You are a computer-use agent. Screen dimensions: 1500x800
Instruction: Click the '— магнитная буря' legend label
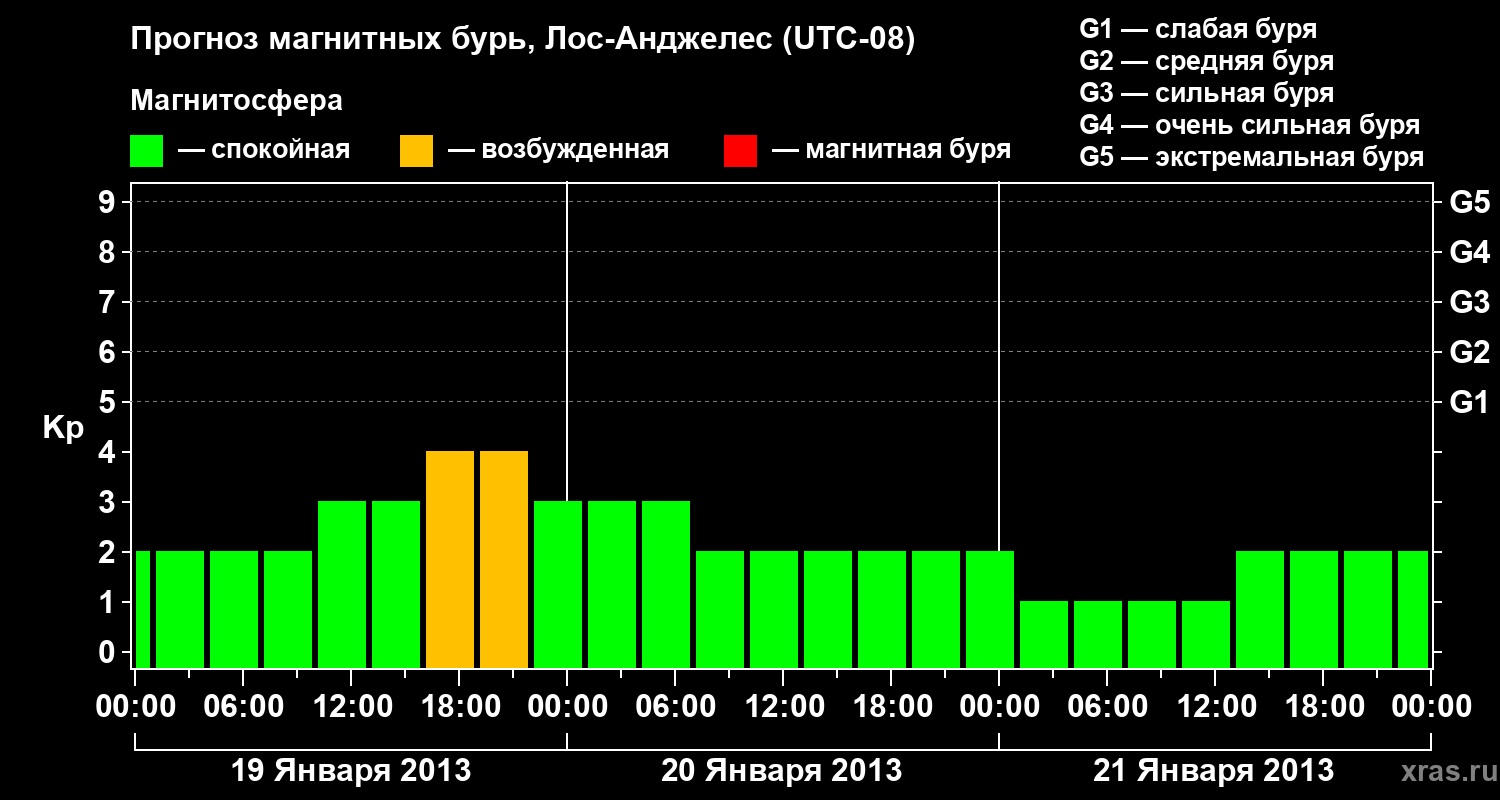click(x=892, y=151)
